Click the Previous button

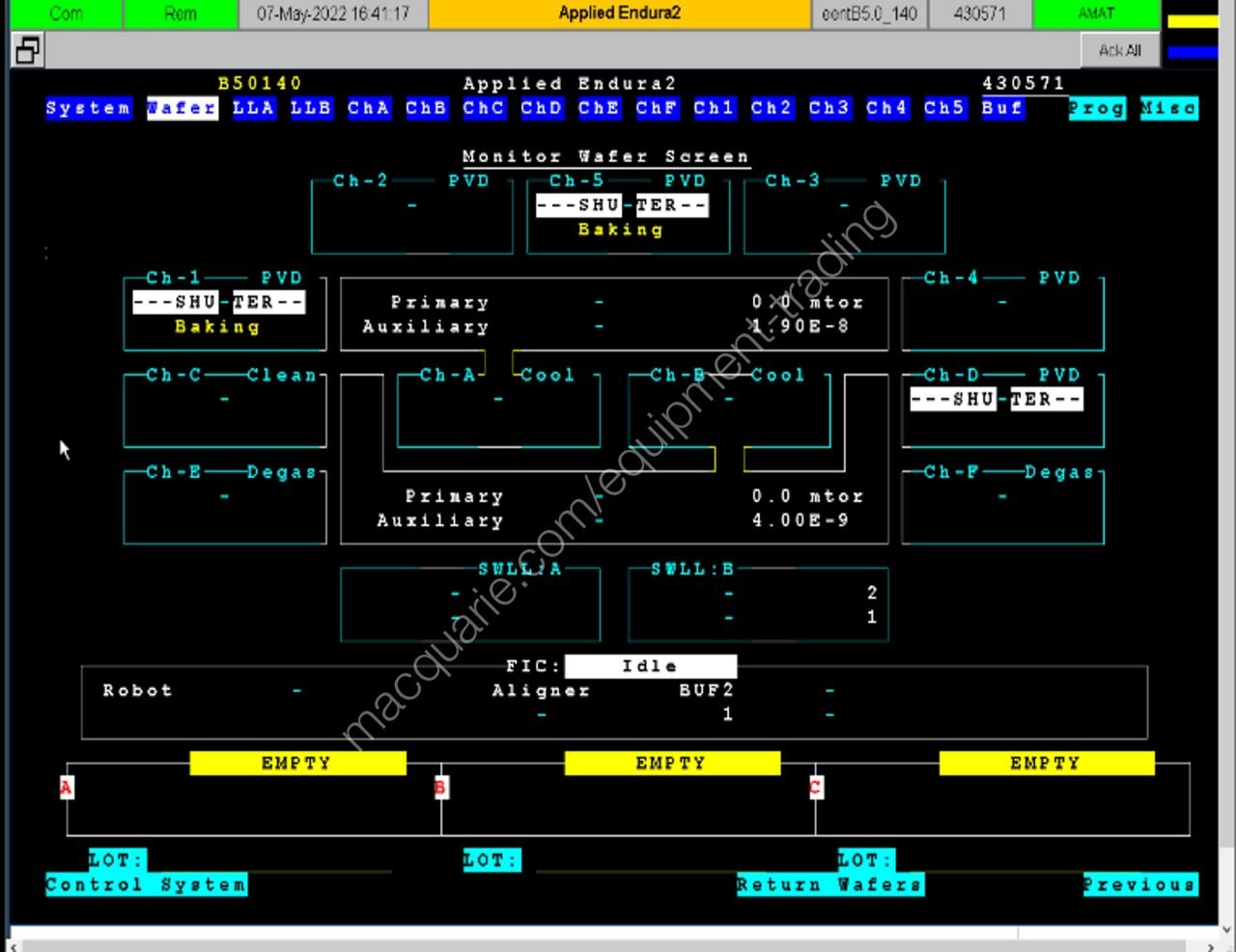click(1140, 884)
